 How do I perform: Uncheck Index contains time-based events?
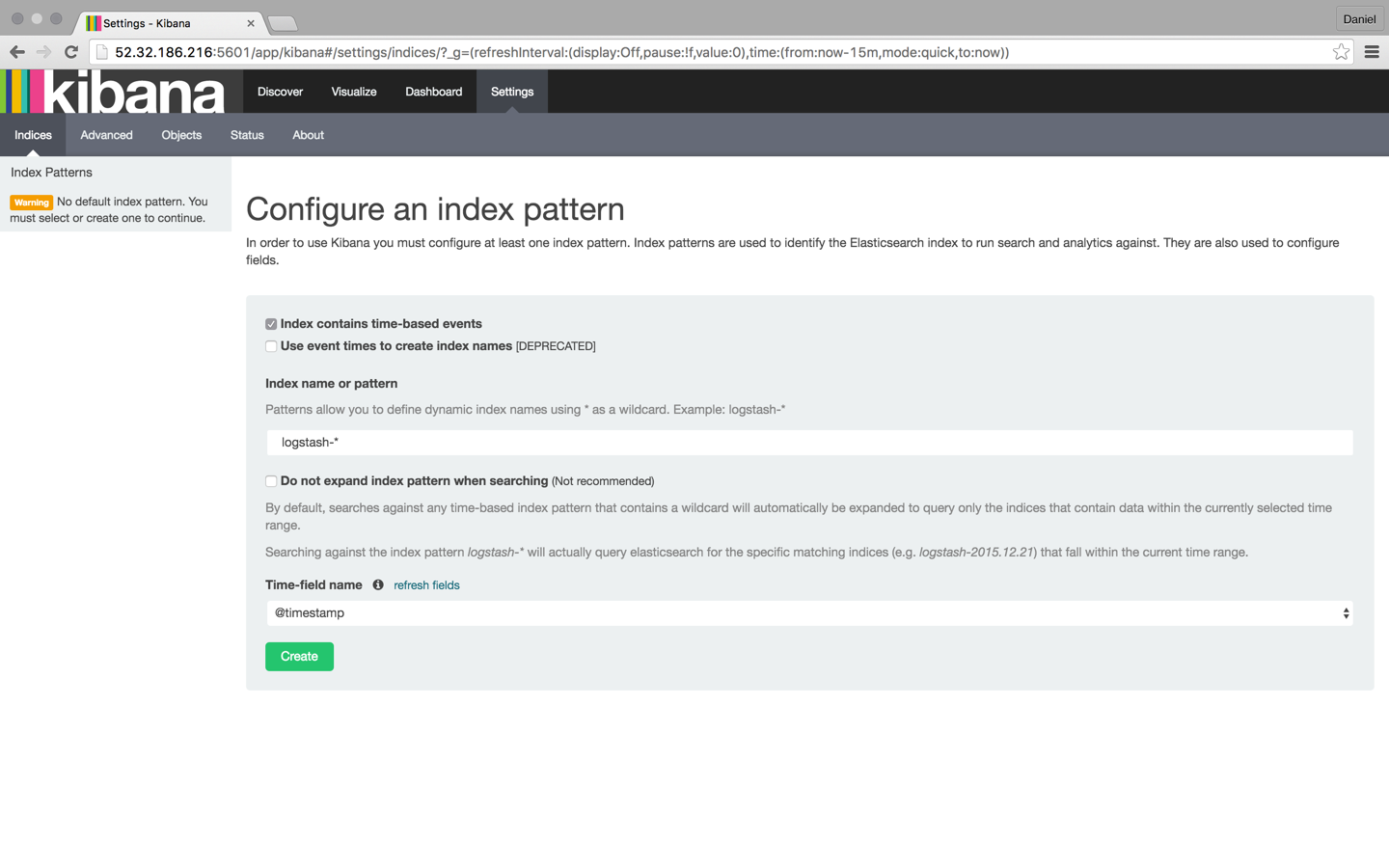coord(271,324)
